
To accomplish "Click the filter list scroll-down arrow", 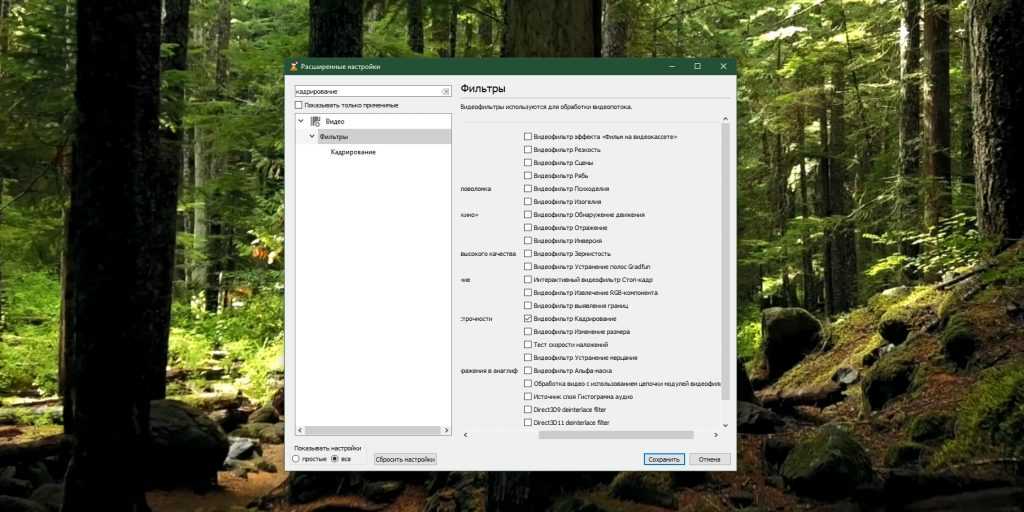I will click(726, 423).
